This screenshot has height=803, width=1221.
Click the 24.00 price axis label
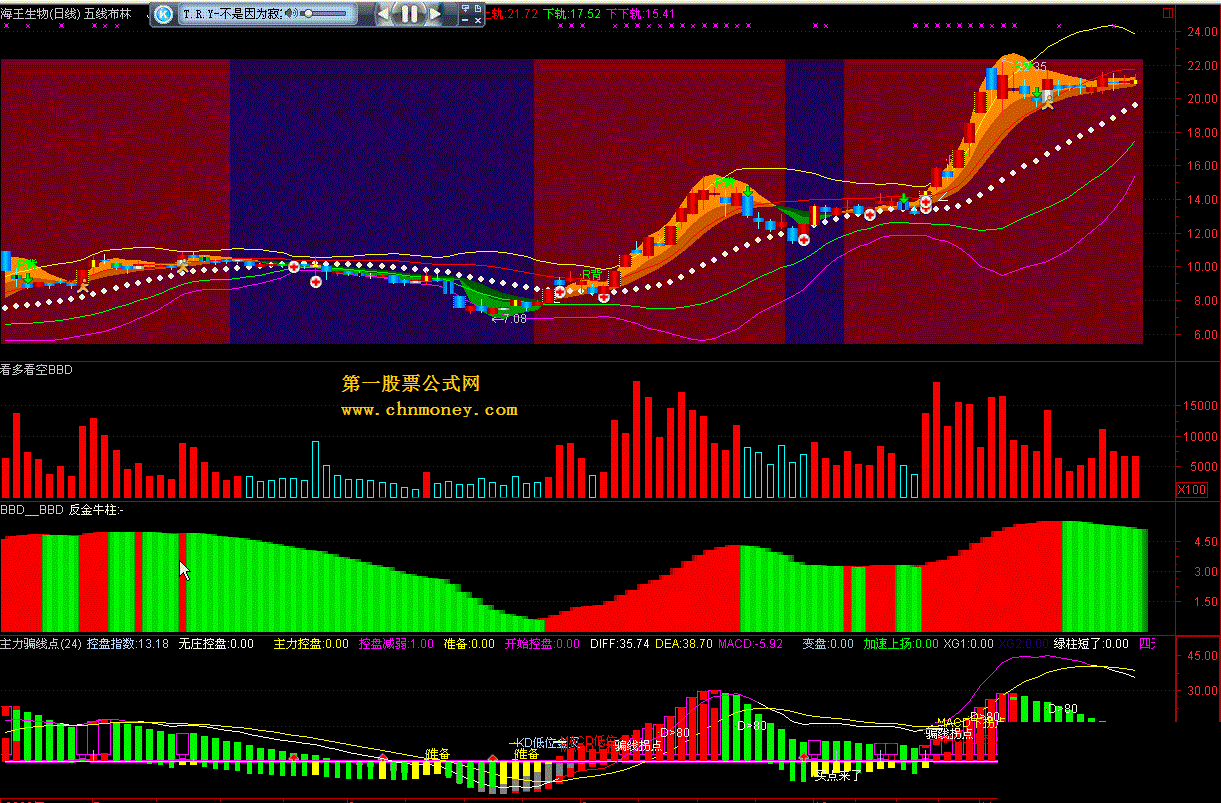pos(1200,31)
